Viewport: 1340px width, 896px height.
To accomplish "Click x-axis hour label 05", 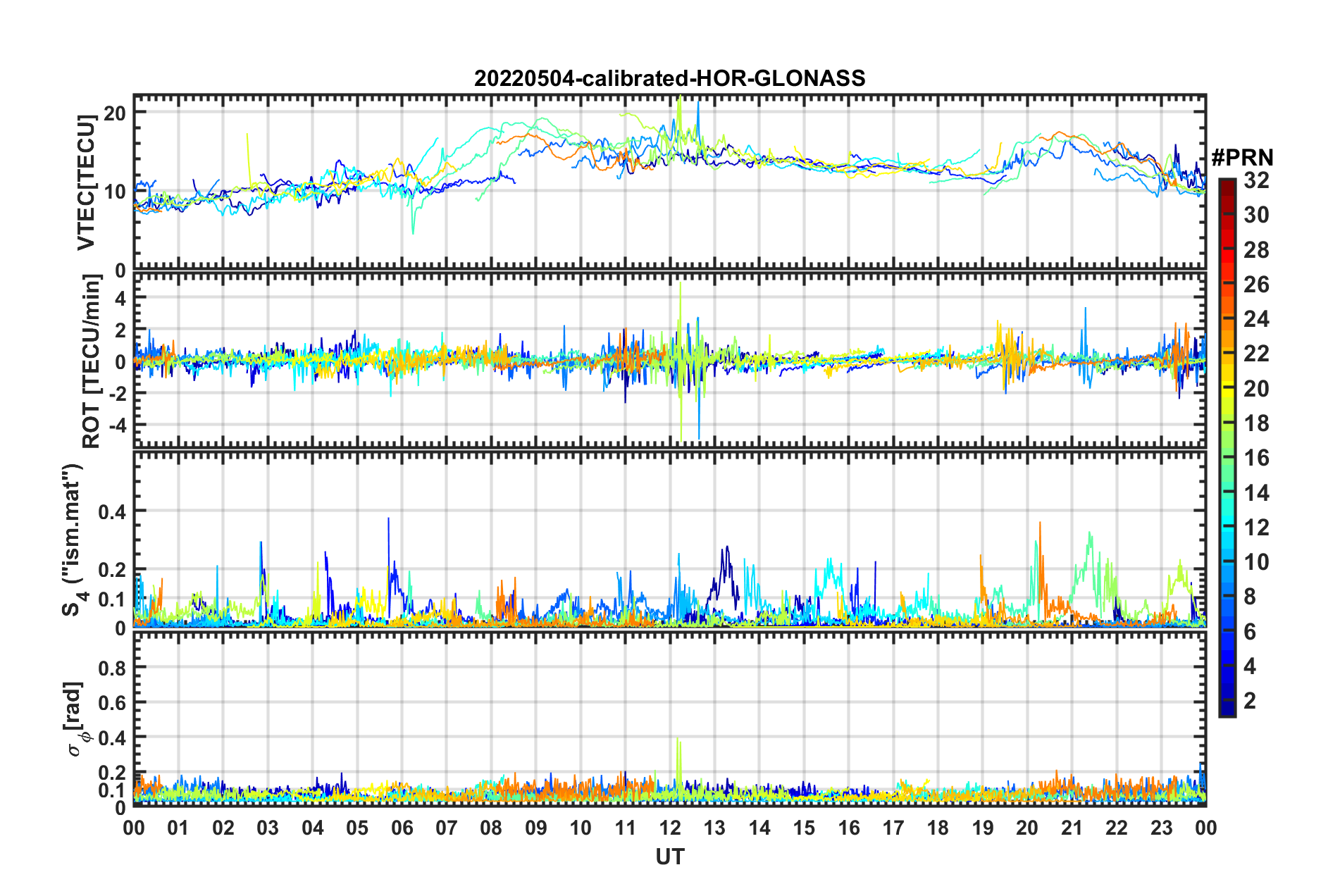I will [x=357, y=828].
